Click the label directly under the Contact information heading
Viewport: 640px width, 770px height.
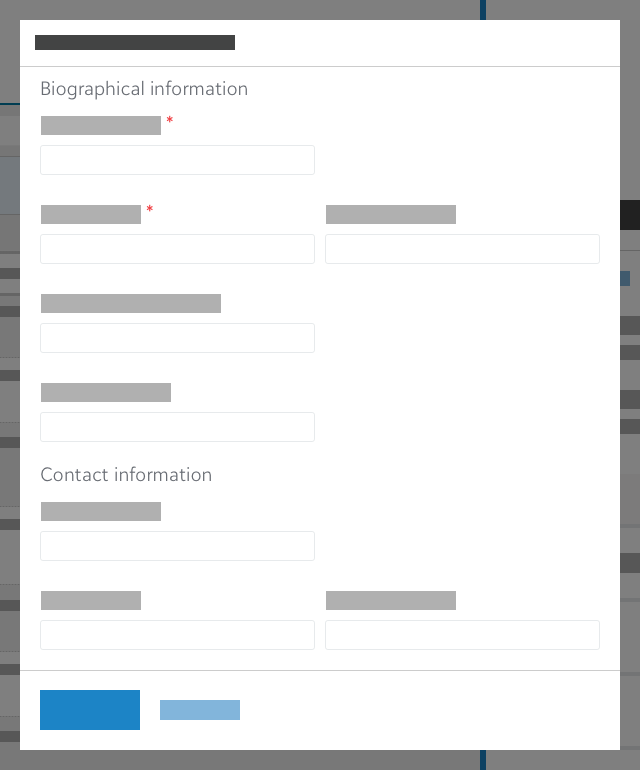[101, 511]
